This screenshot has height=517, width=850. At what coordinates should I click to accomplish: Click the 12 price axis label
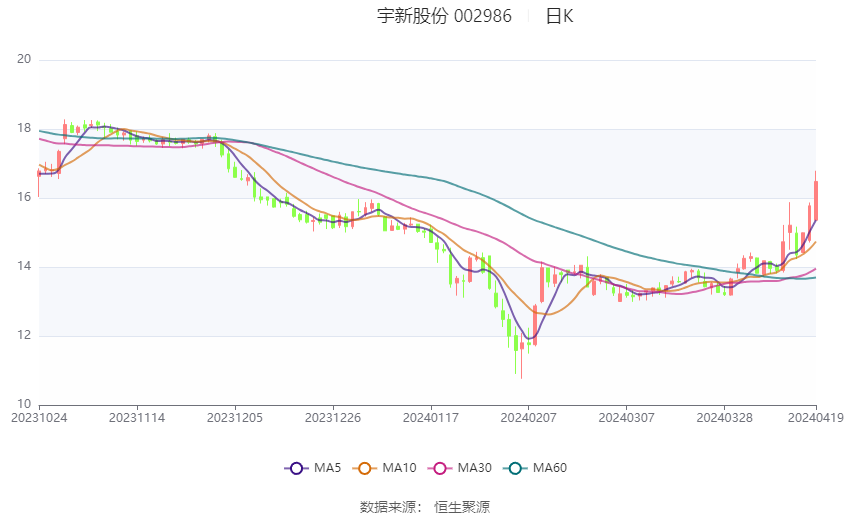point(24,335)
